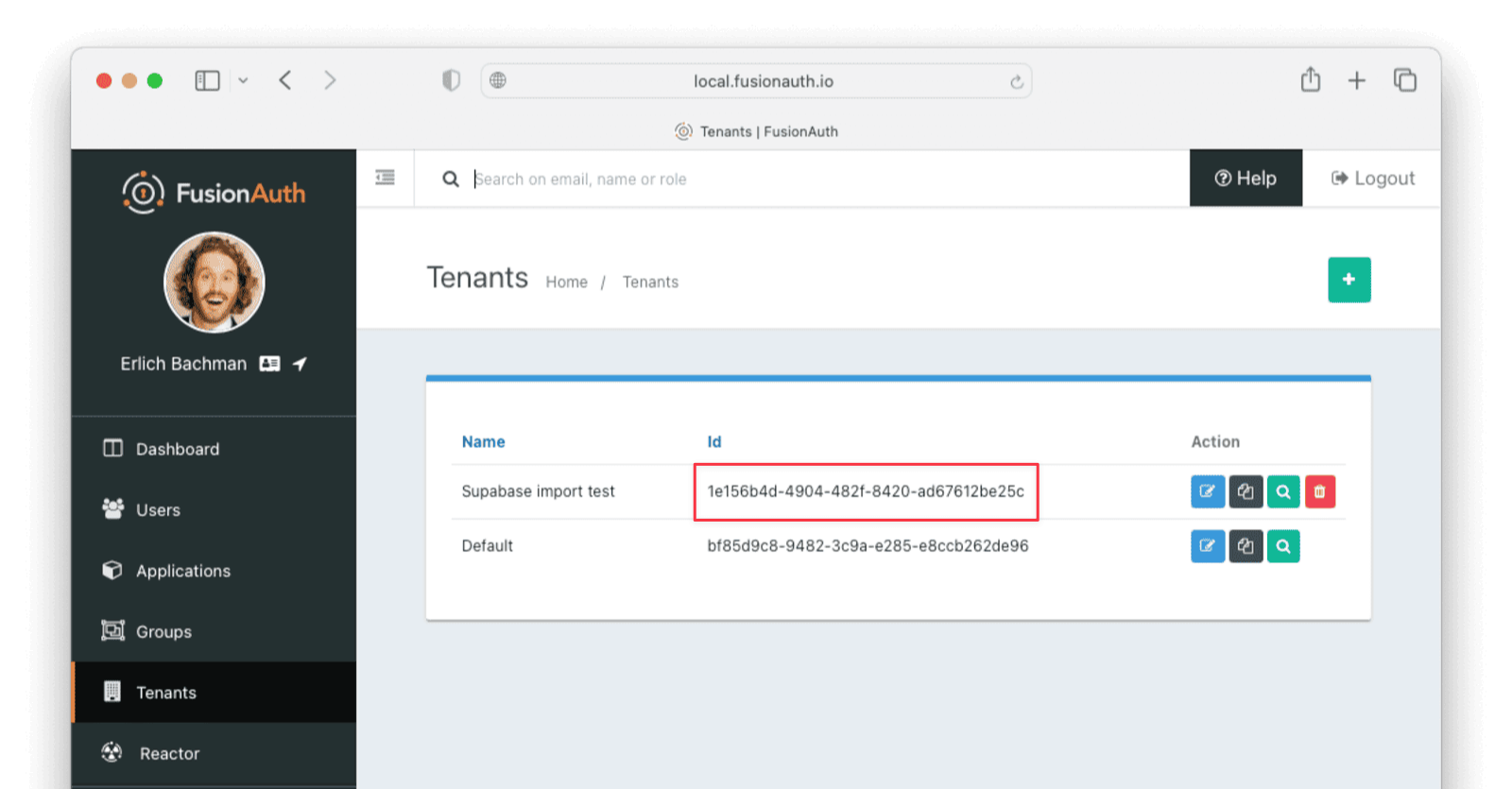1512x789 pixels.
Task: Click Logout
Action: pos(1373,178)
